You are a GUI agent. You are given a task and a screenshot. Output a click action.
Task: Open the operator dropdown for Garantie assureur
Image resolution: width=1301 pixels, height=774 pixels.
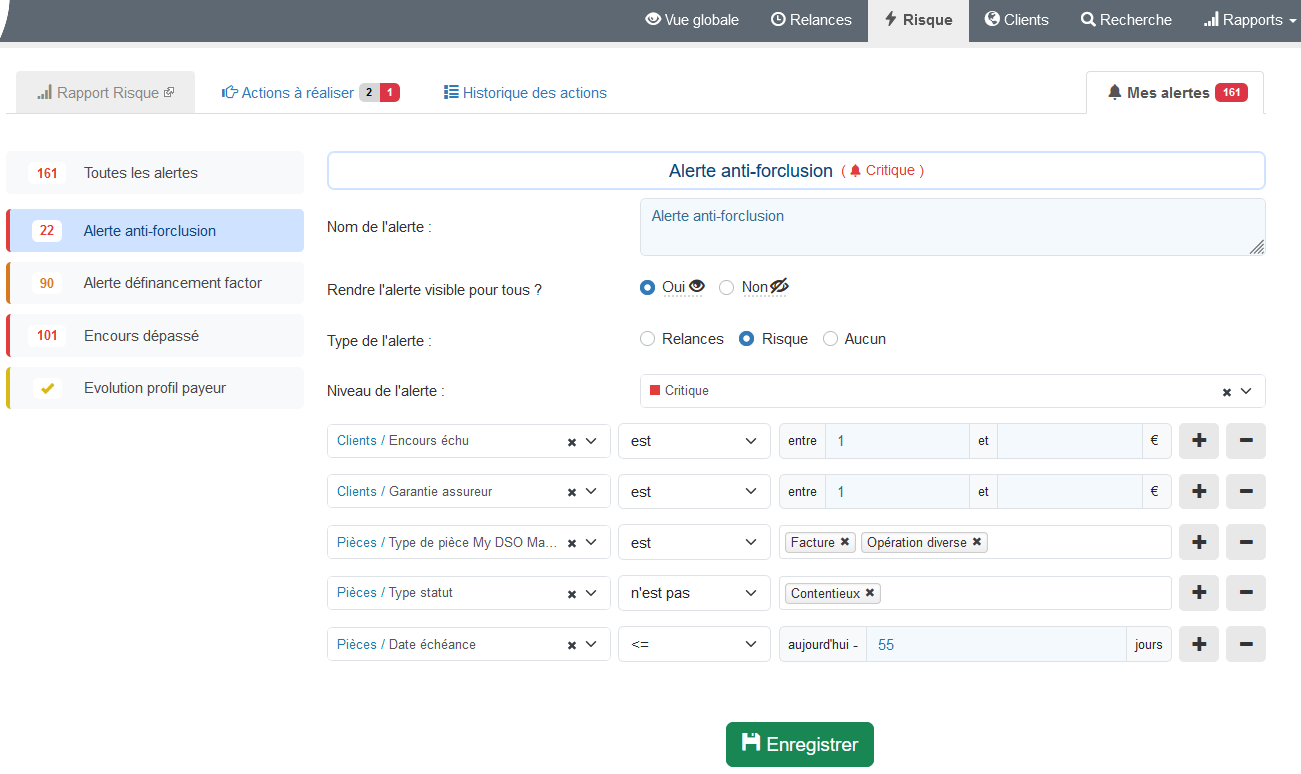pyautogui.click(x=694, y=492)
